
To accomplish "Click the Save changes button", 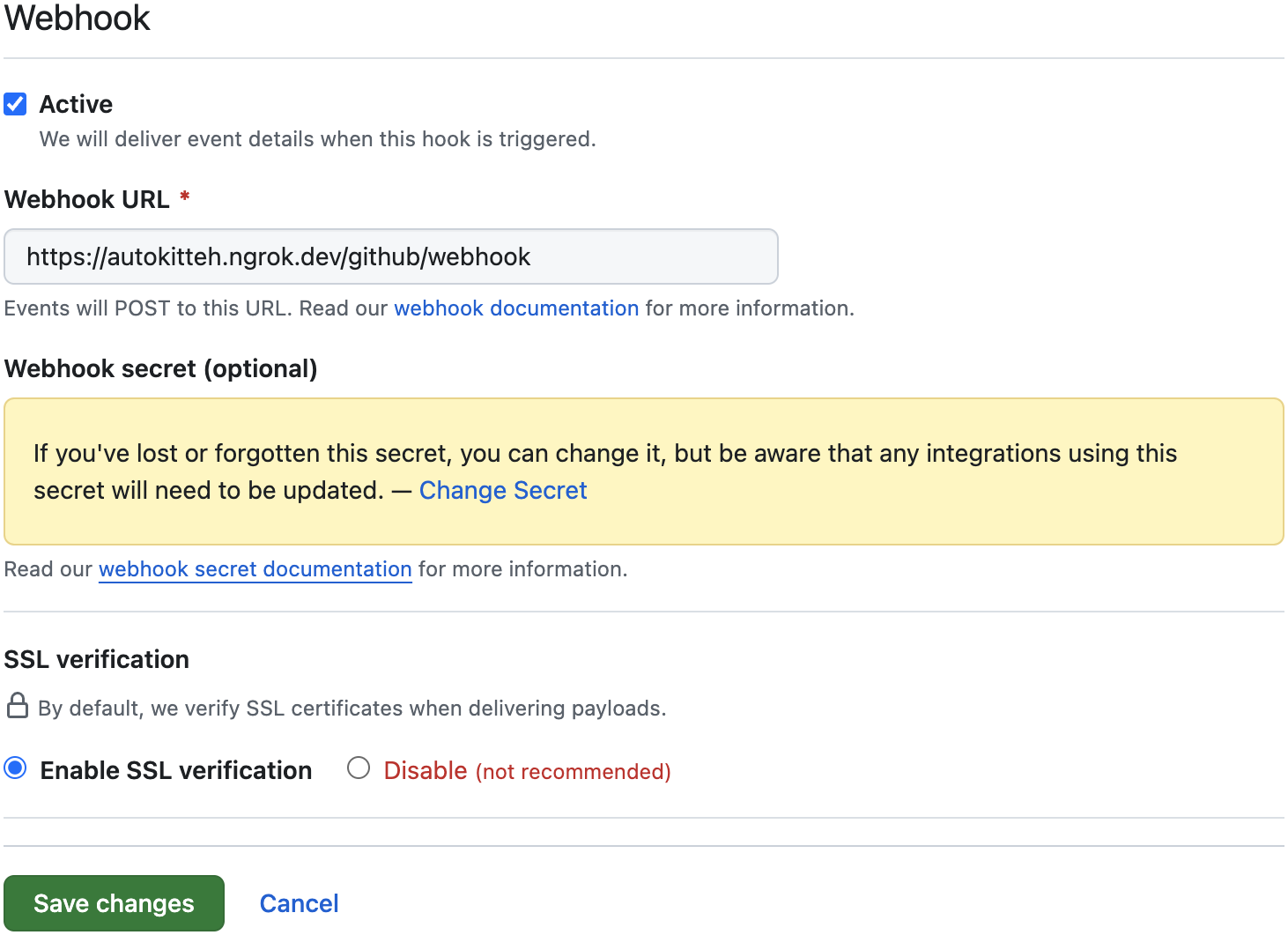I will pyautogui.click(x=114, y=903).
